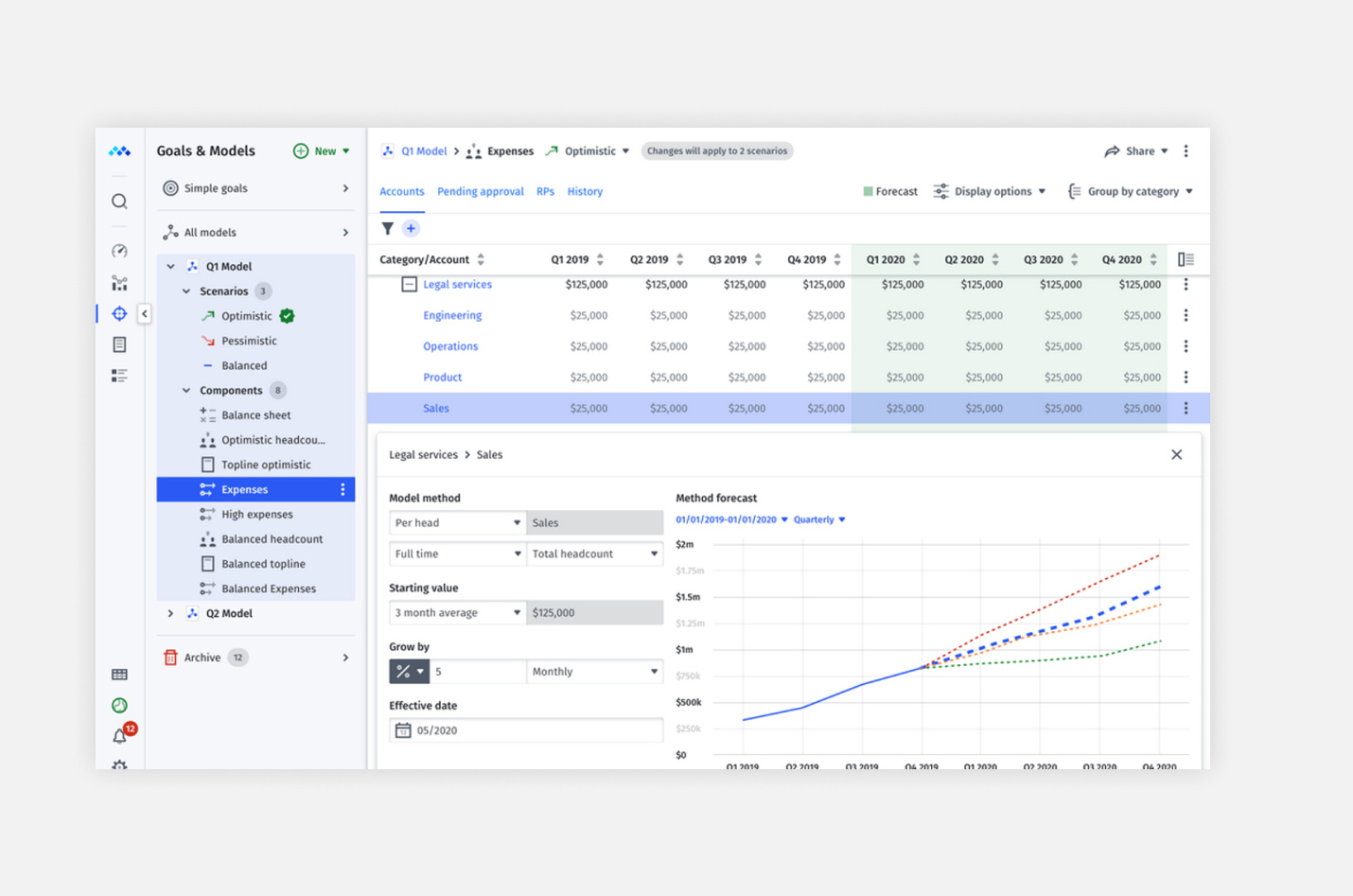This screenshot has height=896, width=1353.
Task: Open notifications bell with red badge
Action: (x=120, y=735)
